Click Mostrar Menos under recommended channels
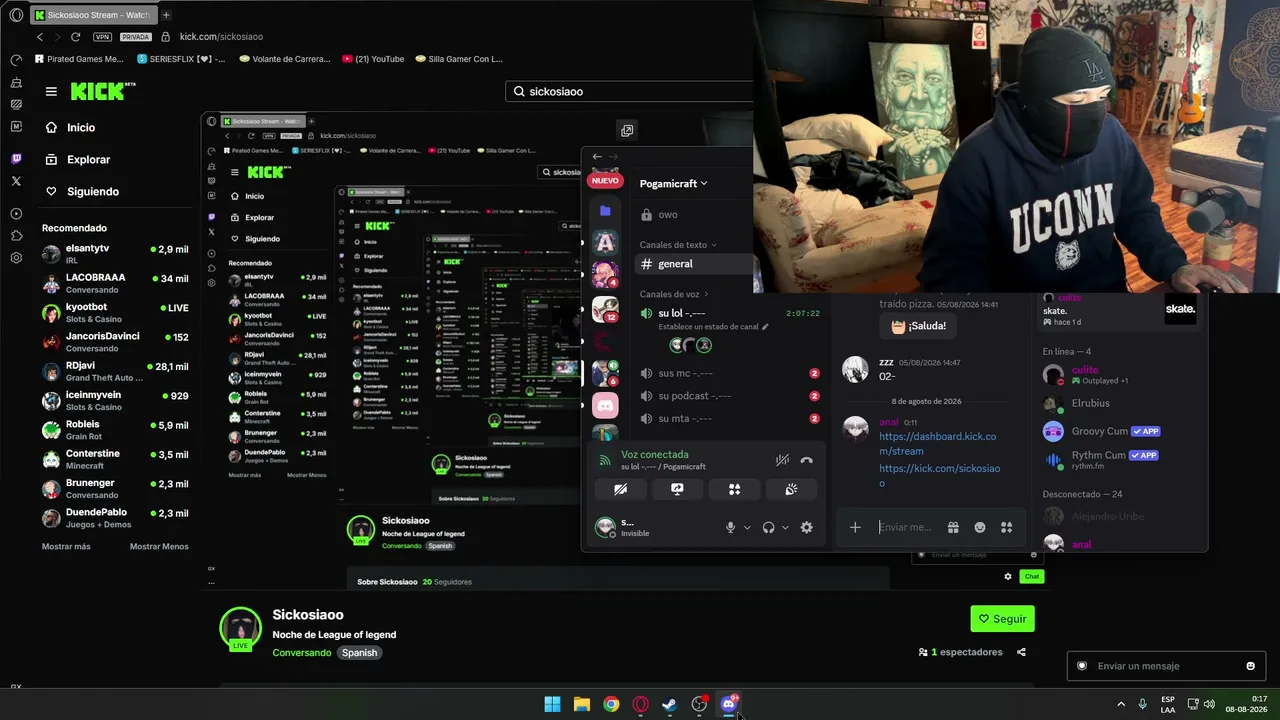The image size is (1280, 720). coord(159,546)
